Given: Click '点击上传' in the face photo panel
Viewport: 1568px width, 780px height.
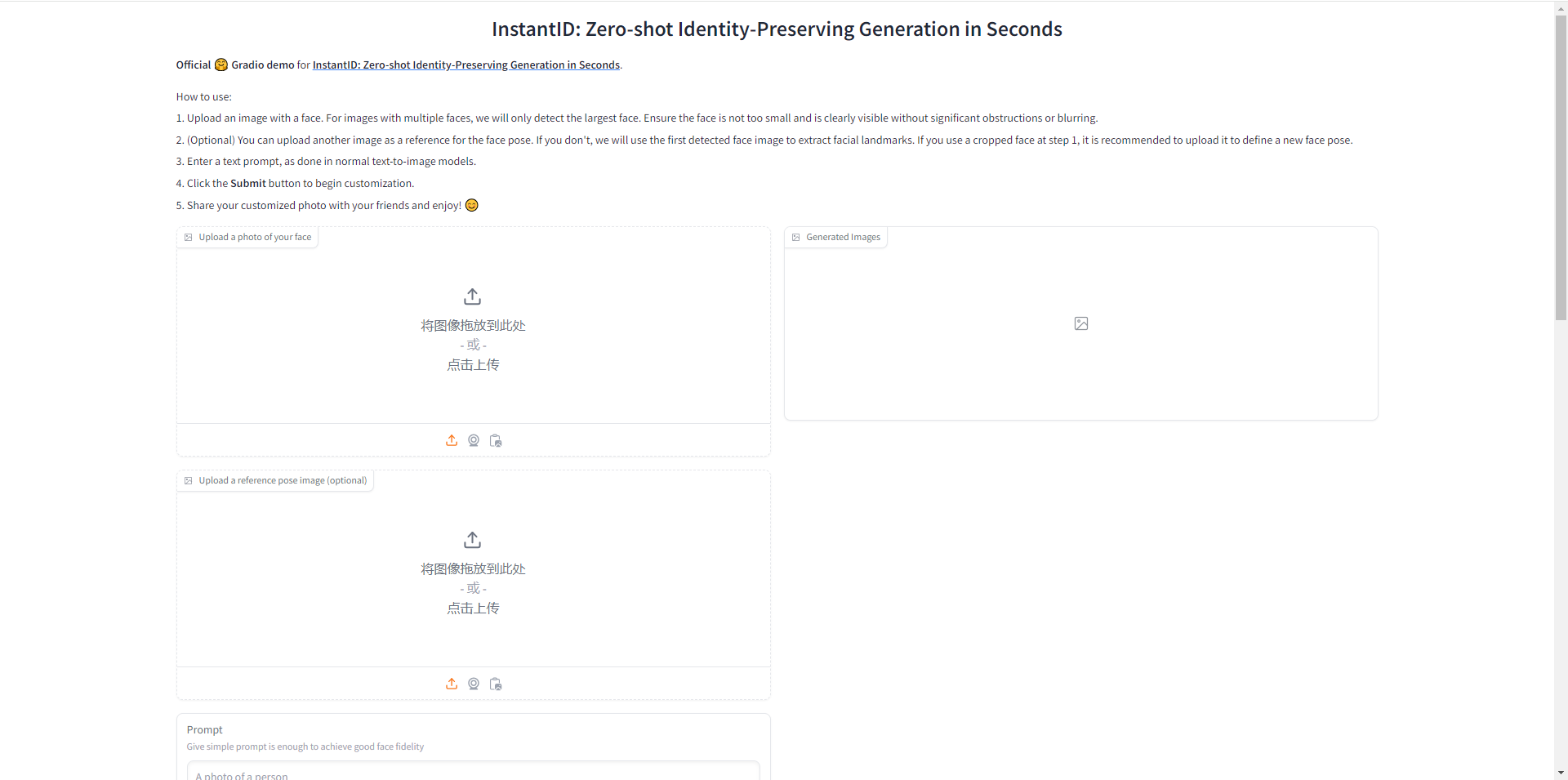Looking at the screenshot, I should (x=473, y=365).
